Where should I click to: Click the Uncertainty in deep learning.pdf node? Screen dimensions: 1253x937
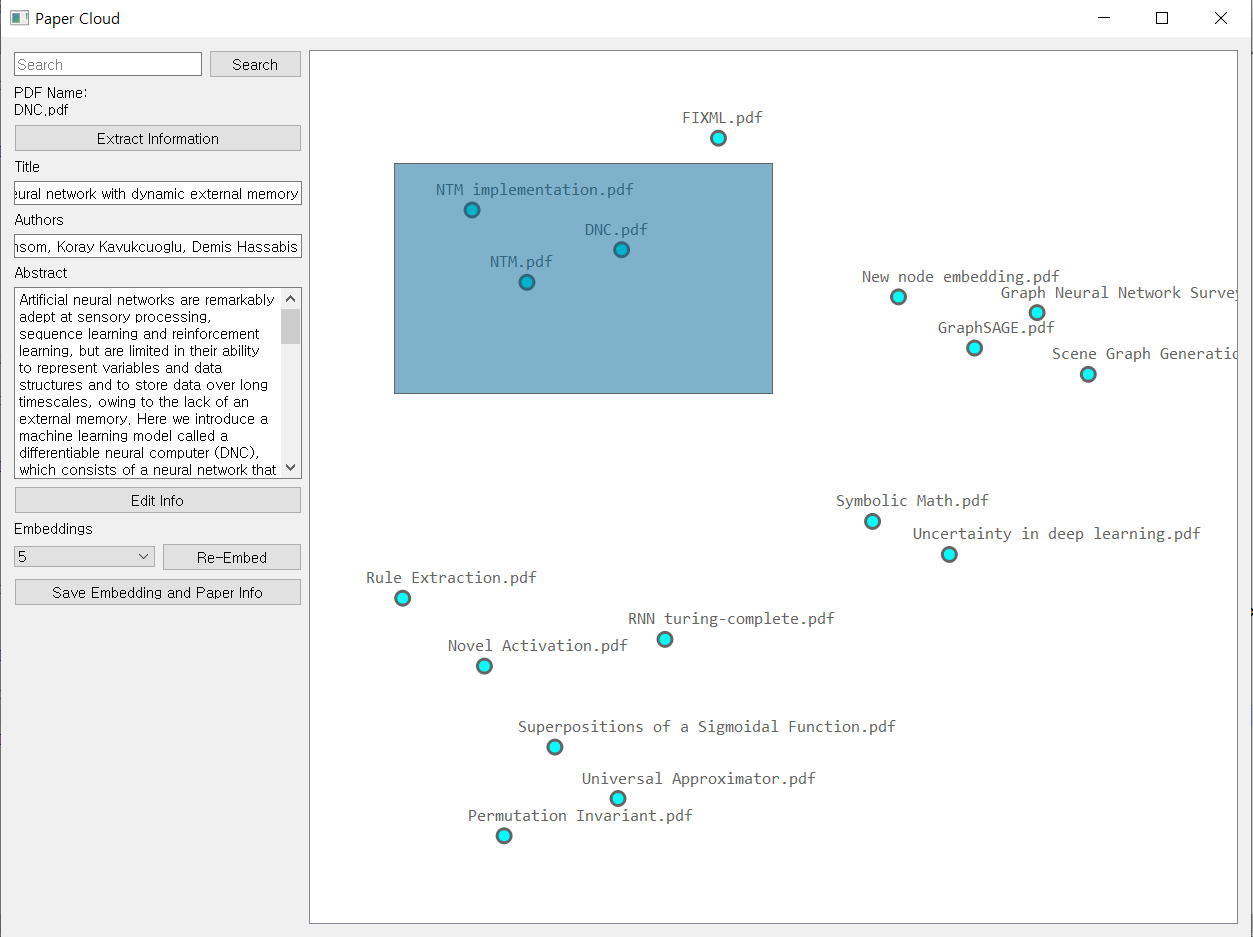click(x=949, y=554)
